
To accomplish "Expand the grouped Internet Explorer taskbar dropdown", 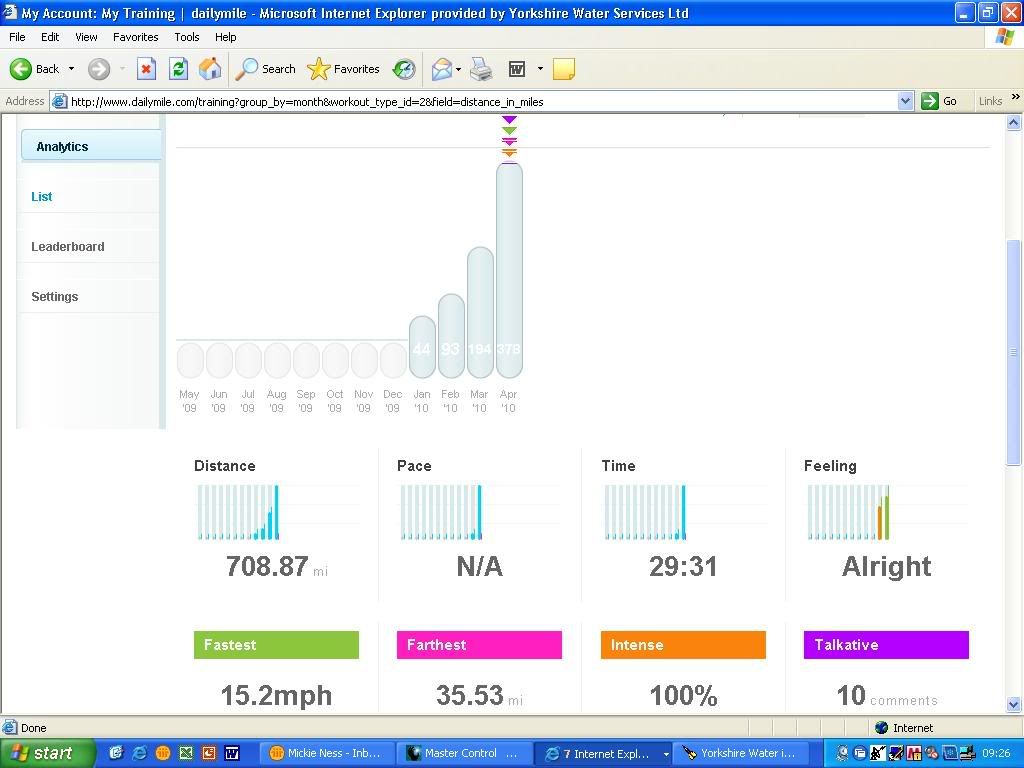I will pyautogui.click(x=666, y=754).
